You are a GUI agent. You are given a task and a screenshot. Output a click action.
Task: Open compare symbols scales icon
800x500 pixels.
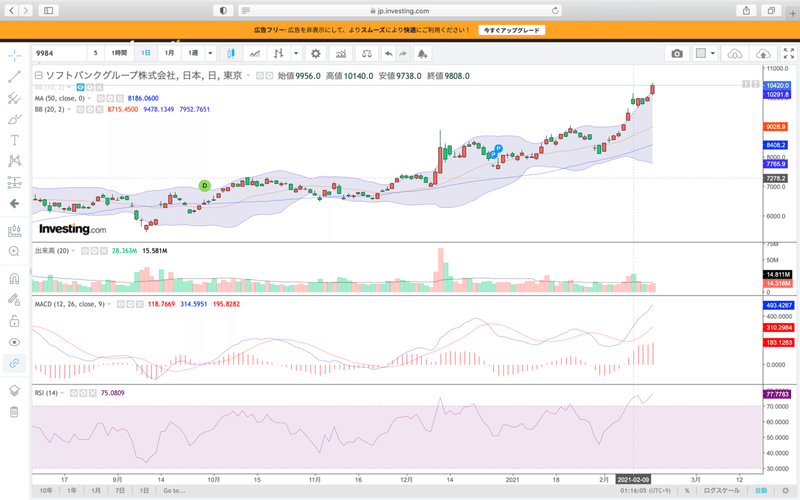point(366,53)
